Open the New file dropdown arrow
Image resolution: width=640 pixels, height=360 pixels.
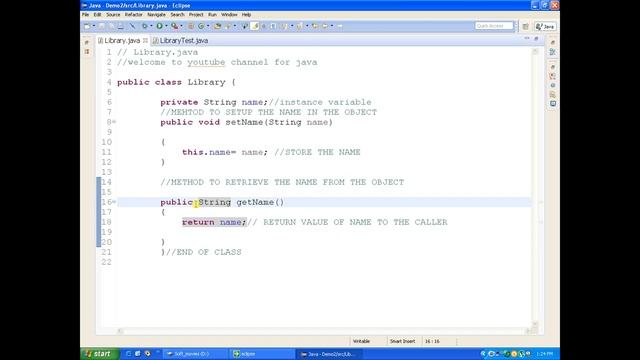pos(94,26)
